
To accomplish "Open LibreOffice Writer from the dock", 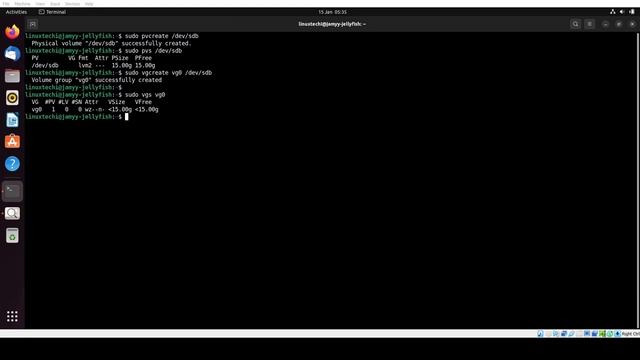I will point(12,120).
